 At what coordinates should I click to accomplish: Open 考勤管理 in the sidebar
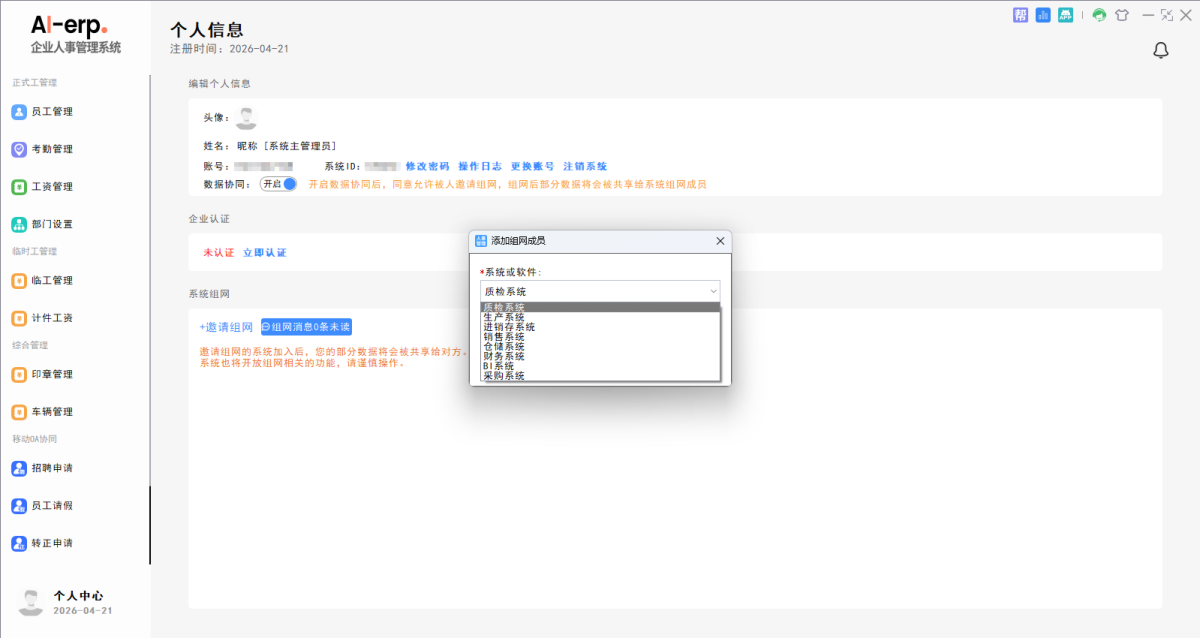[52, 149]
